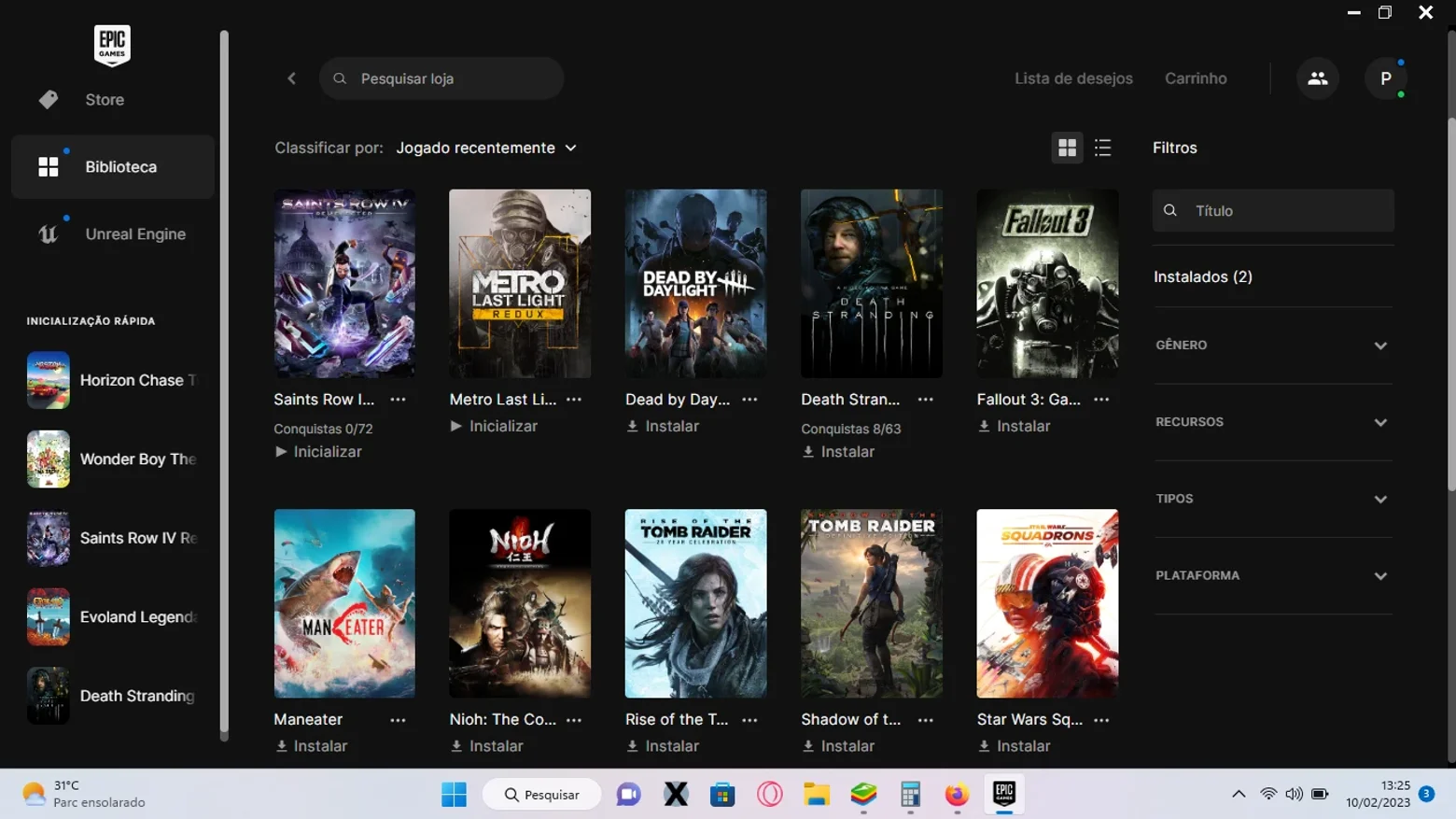Open Lista de desejos

coord(1073,78)
